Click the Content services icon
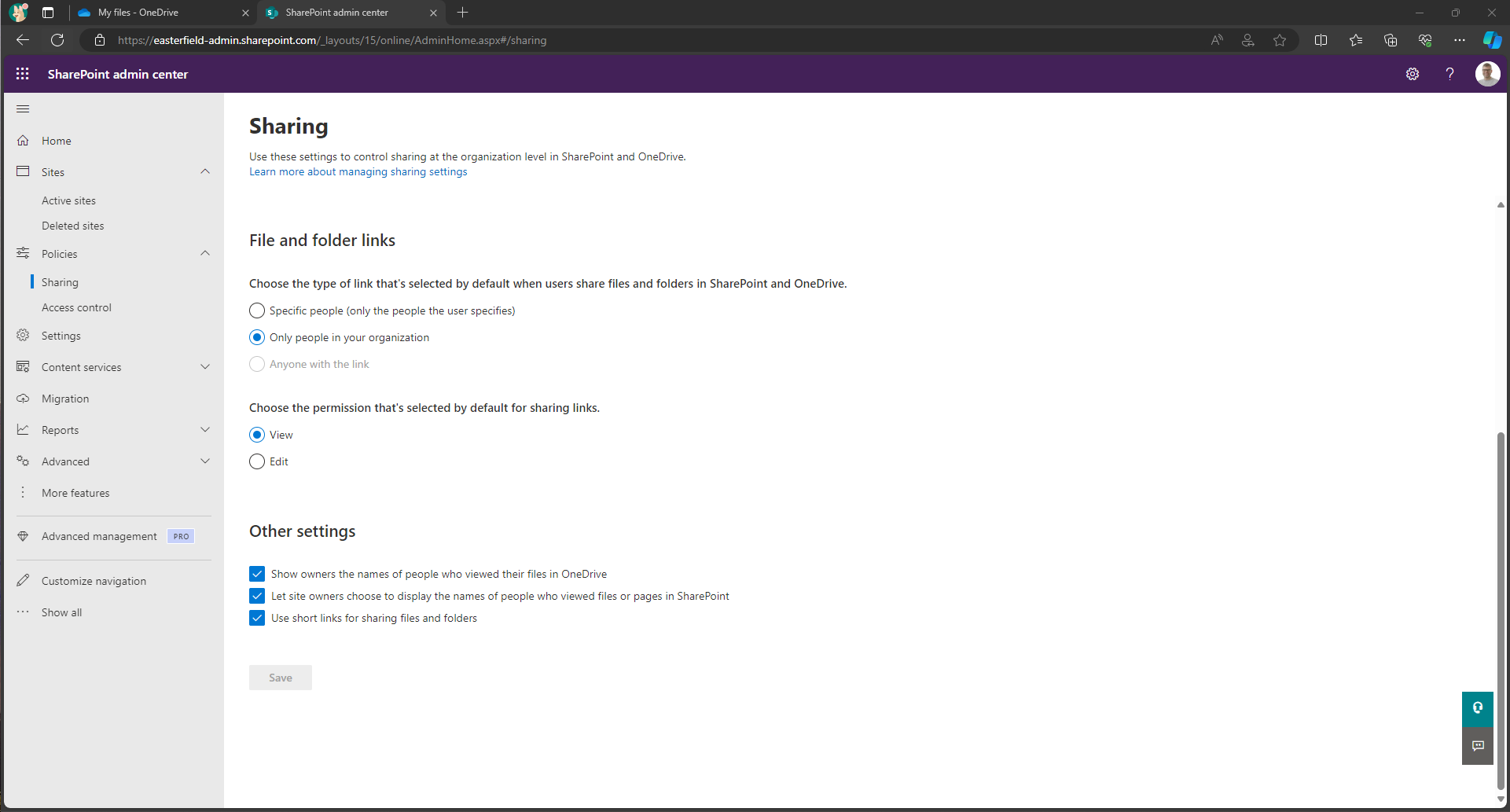Viewport: 1510px width, 812px height. tap(23, 367)
